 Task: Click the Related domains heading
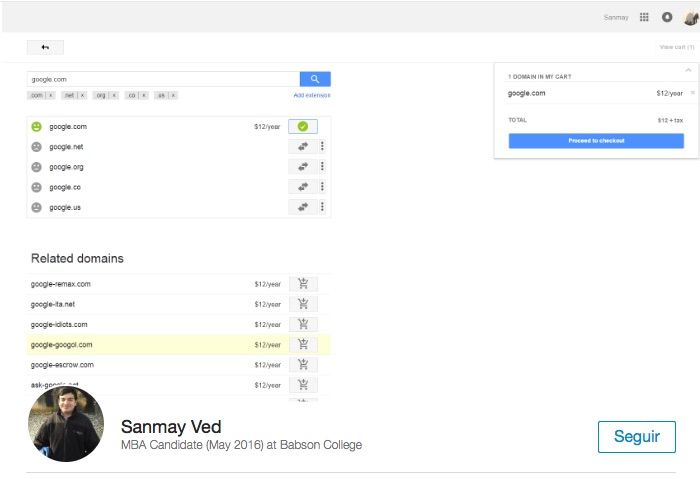click(77, 258)
